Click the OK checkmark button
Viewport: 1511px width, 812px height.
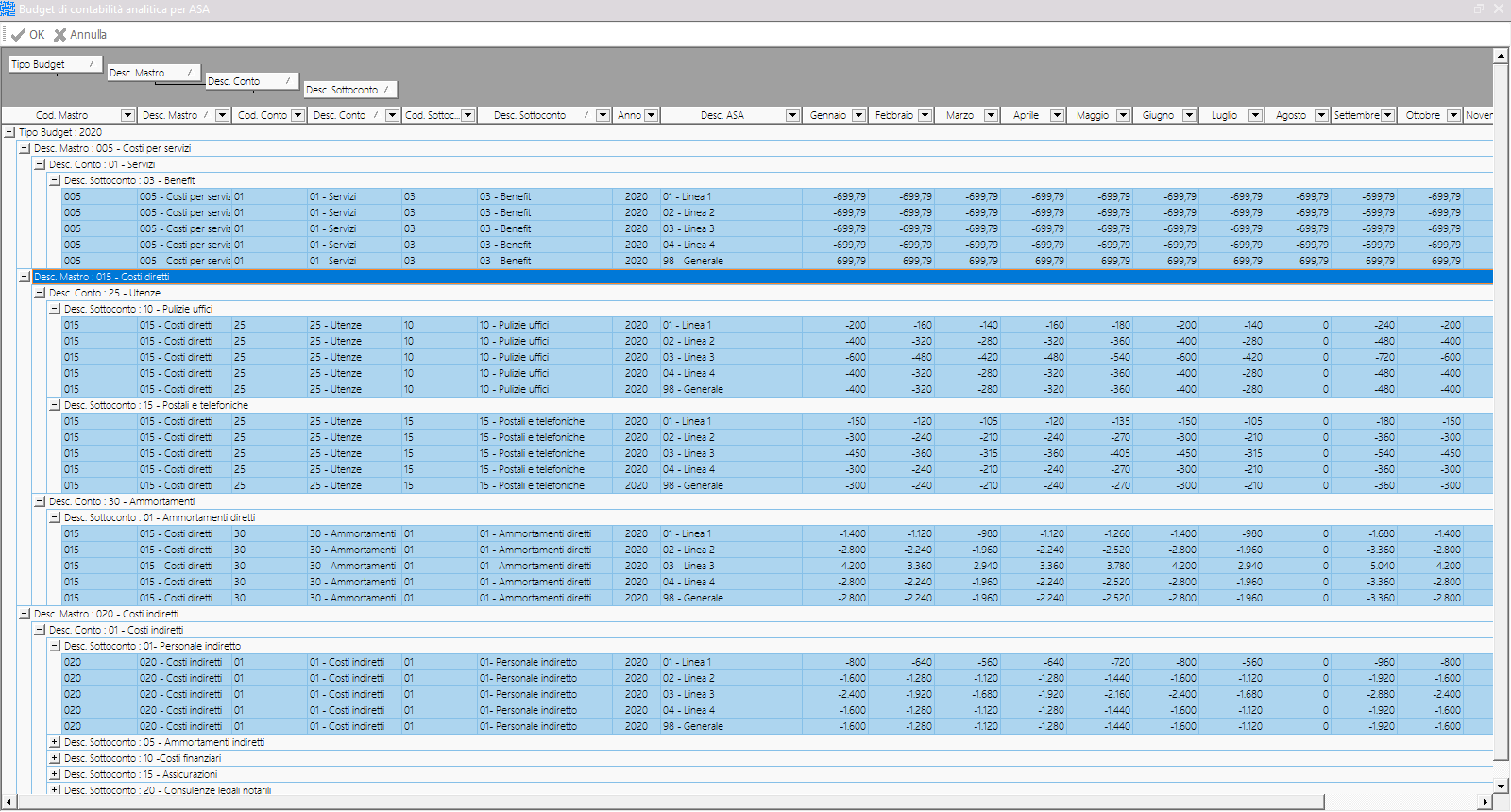[x=28, y=35]
